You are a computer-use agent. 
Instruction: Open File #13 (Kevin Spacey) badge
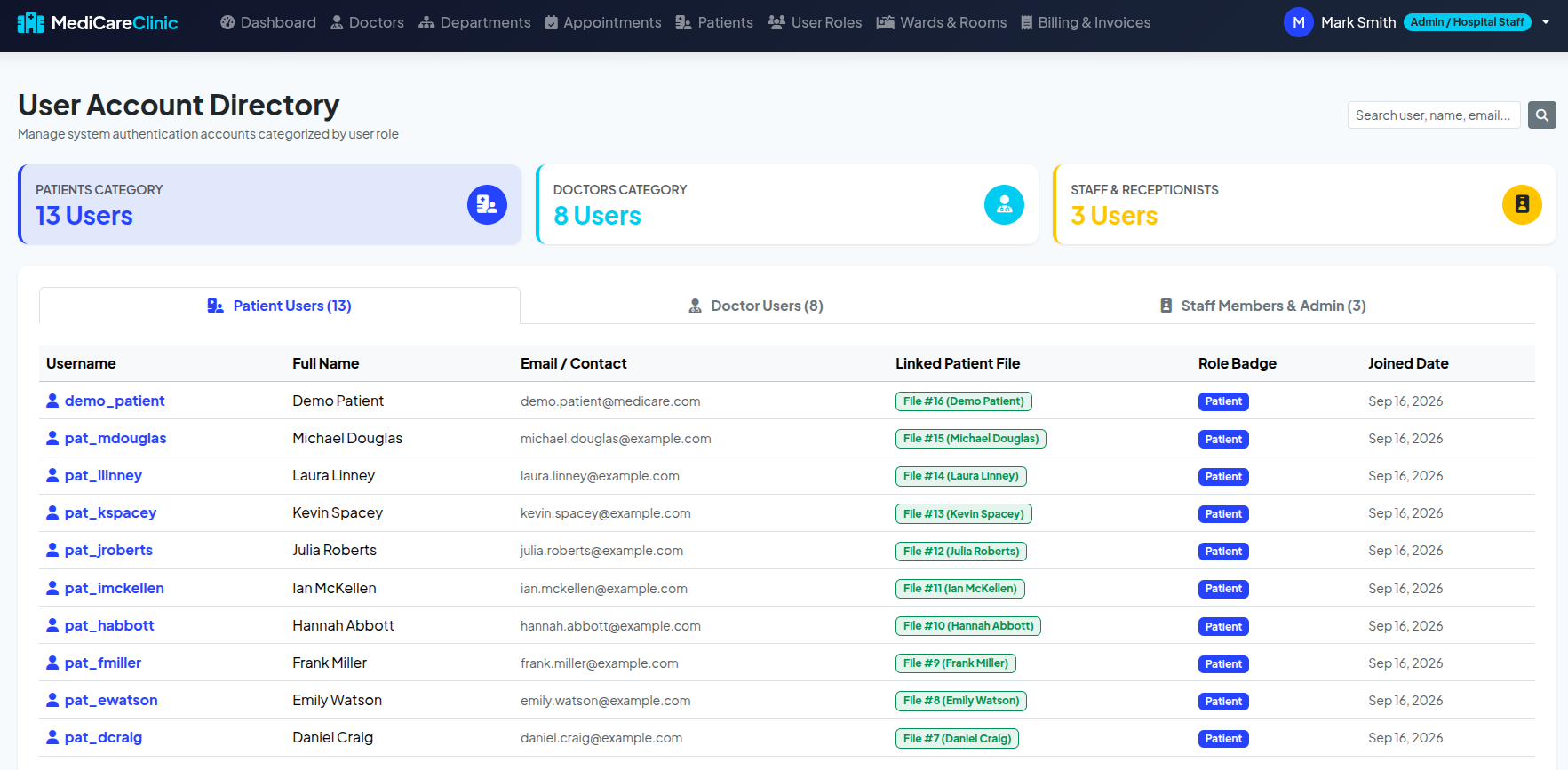pos(964,513)
